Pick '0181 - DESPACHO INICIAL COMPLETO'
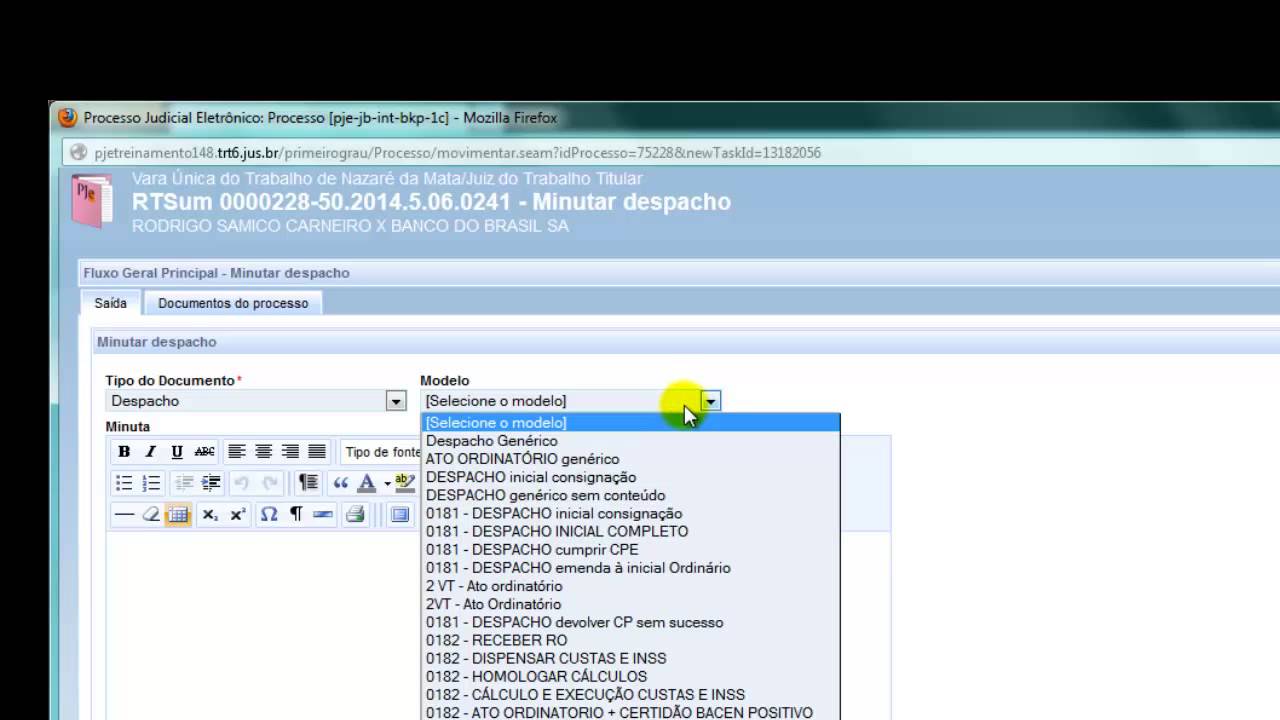The image size is (1280, 720). (x=631, y=531)
